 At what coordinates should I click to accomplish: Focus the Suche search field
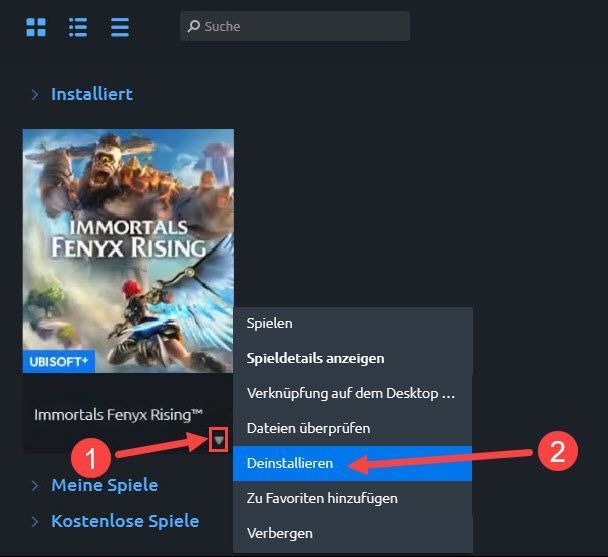click(x=295, y=26)
